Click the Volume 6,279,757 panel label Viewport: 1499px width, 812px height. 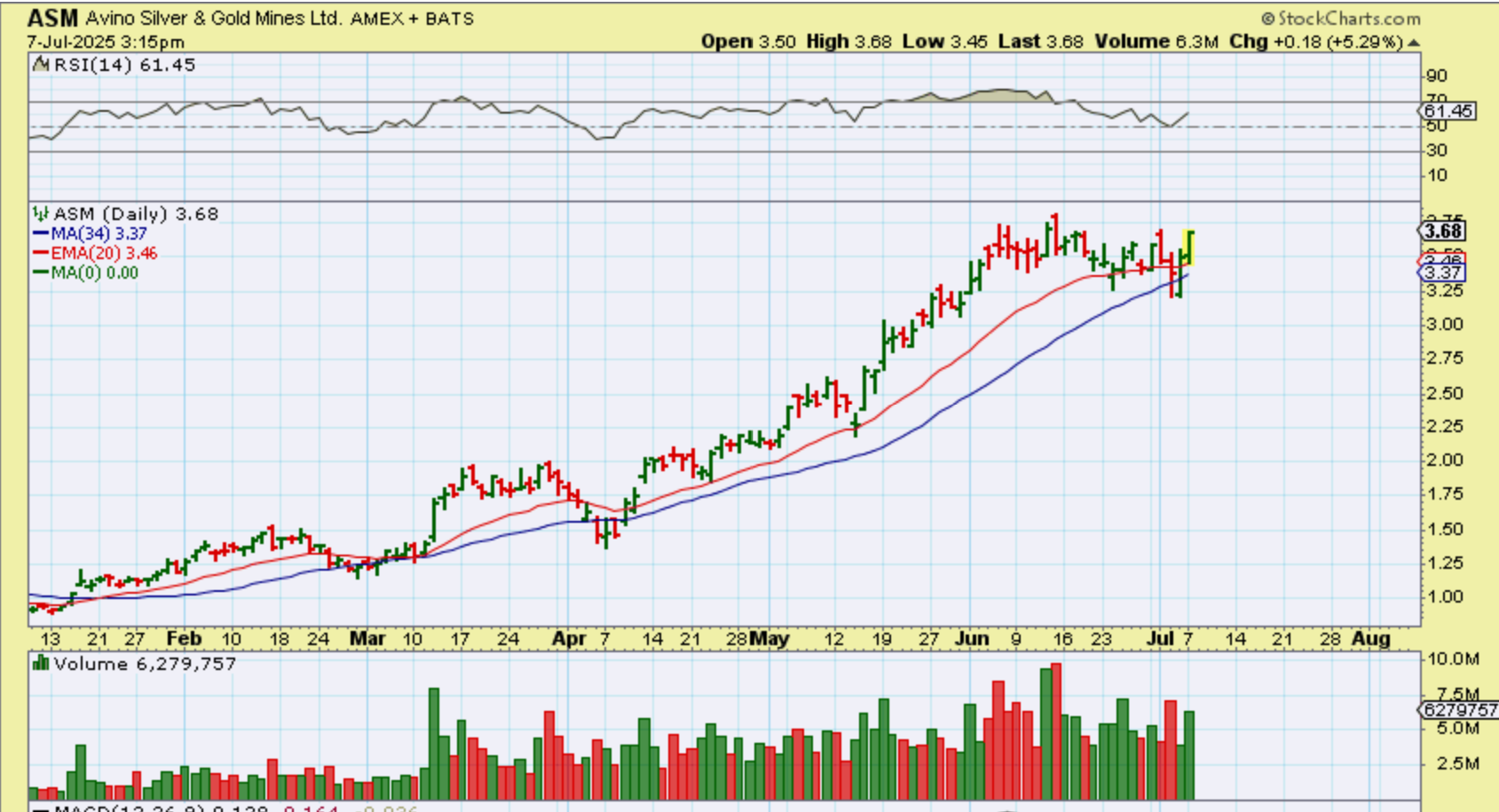[x=145, y=664]
